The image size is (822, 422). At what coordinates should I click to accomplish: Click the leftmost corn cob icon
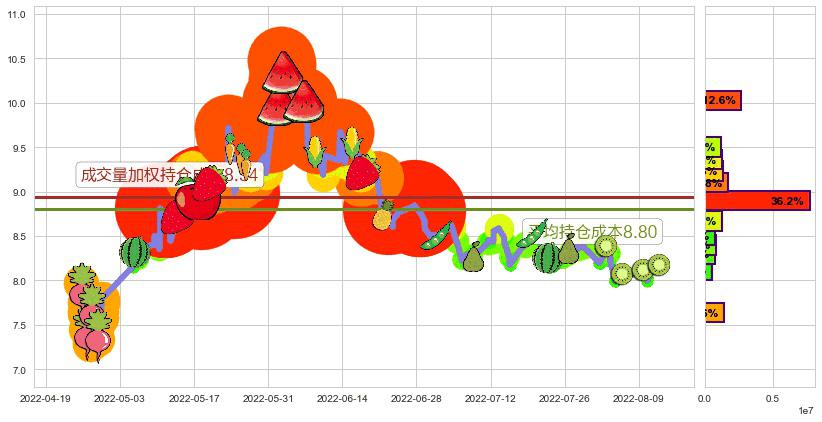(315, 152)
